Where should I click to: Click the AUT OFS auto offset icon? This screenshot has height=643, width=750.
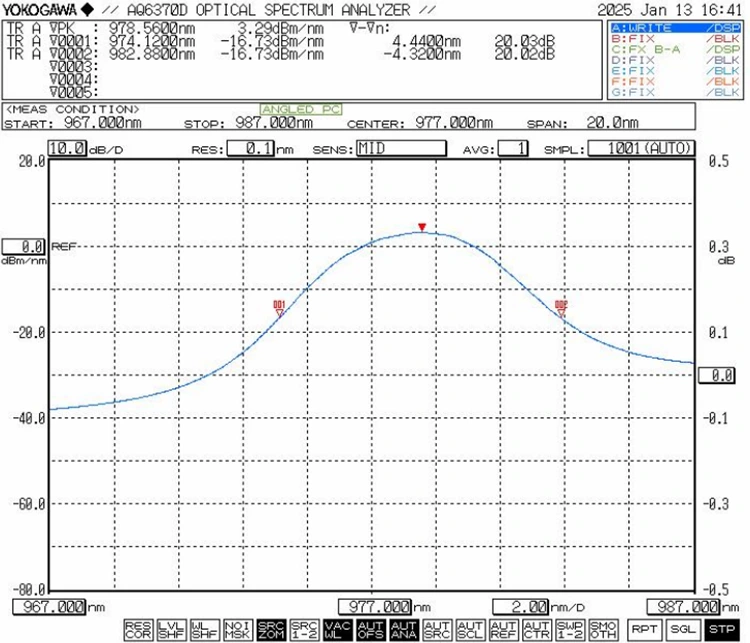pyautogui.click(x=370, y=628)
